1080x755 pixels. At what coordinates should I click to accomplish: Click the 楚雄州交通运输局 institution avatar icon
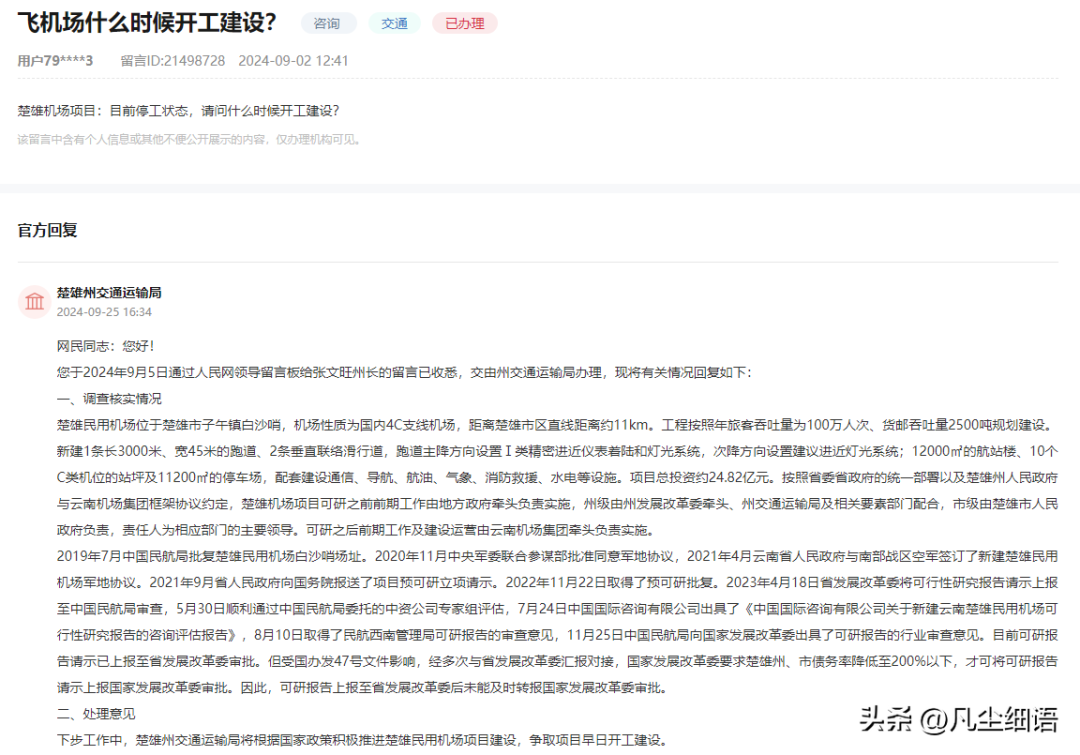point(35,302)
